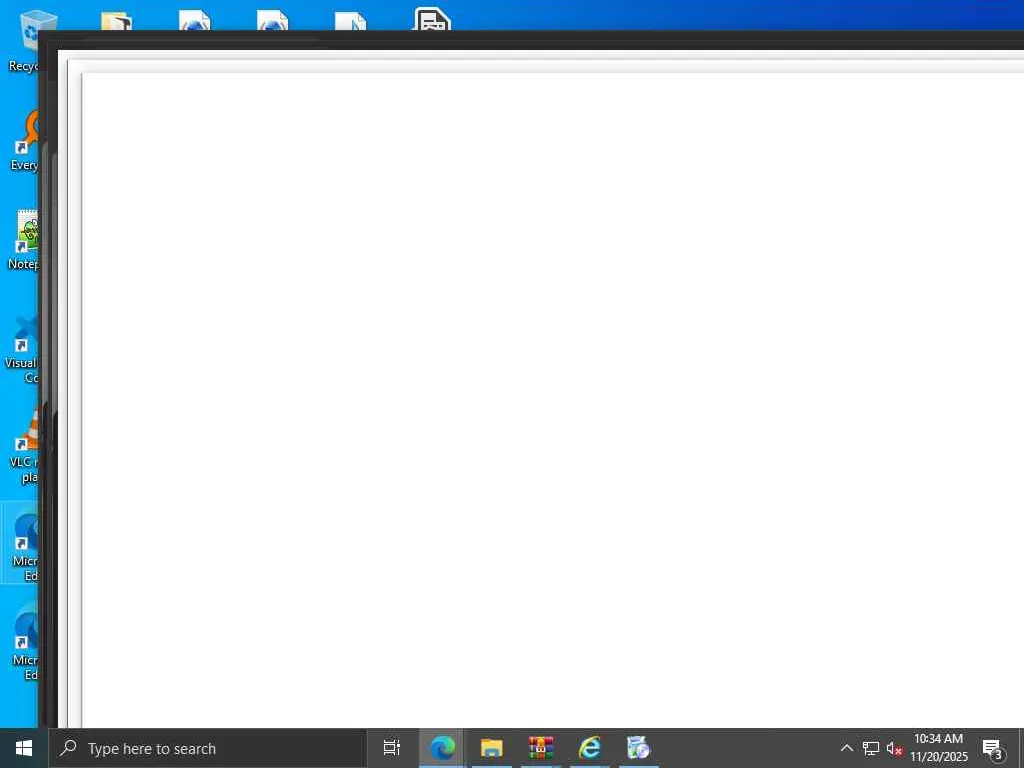The width and height of the screenshot is (1024, 768).
Task: Select the Recycle Bin desktop icon
Action: tap(23, 40)
